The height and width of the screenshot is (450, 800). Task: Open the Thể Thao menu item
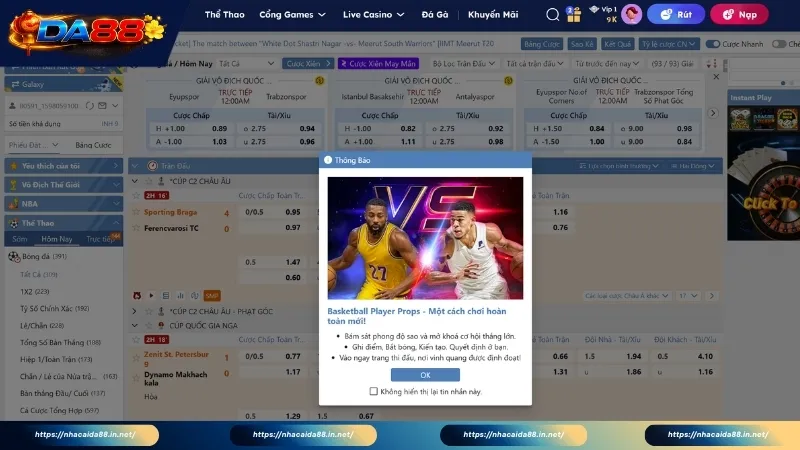click(x=225, y=15)
